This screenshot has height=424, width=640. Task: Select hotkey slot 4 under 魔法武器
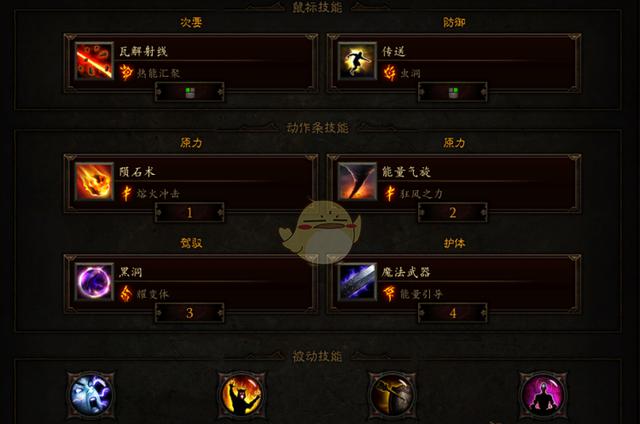[453, 313]
